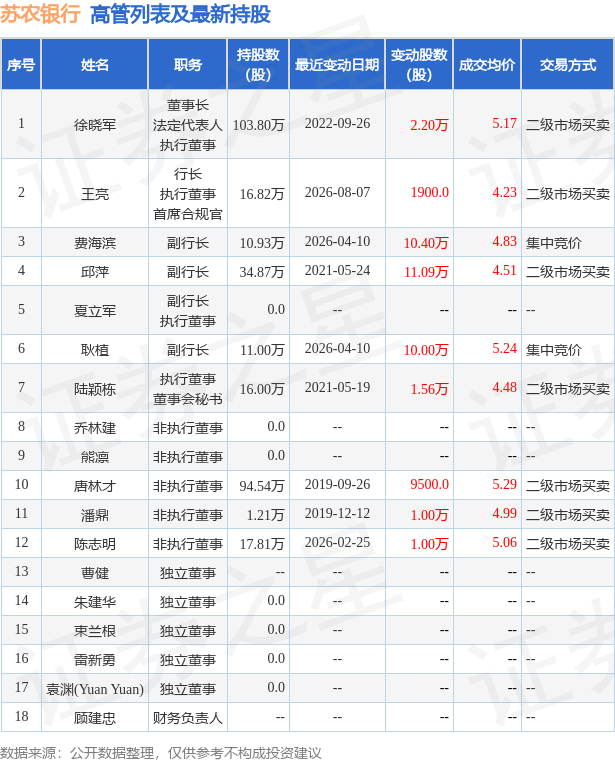Click the red 1900.0 change value

pyautogui.click(x=429, y=192)
